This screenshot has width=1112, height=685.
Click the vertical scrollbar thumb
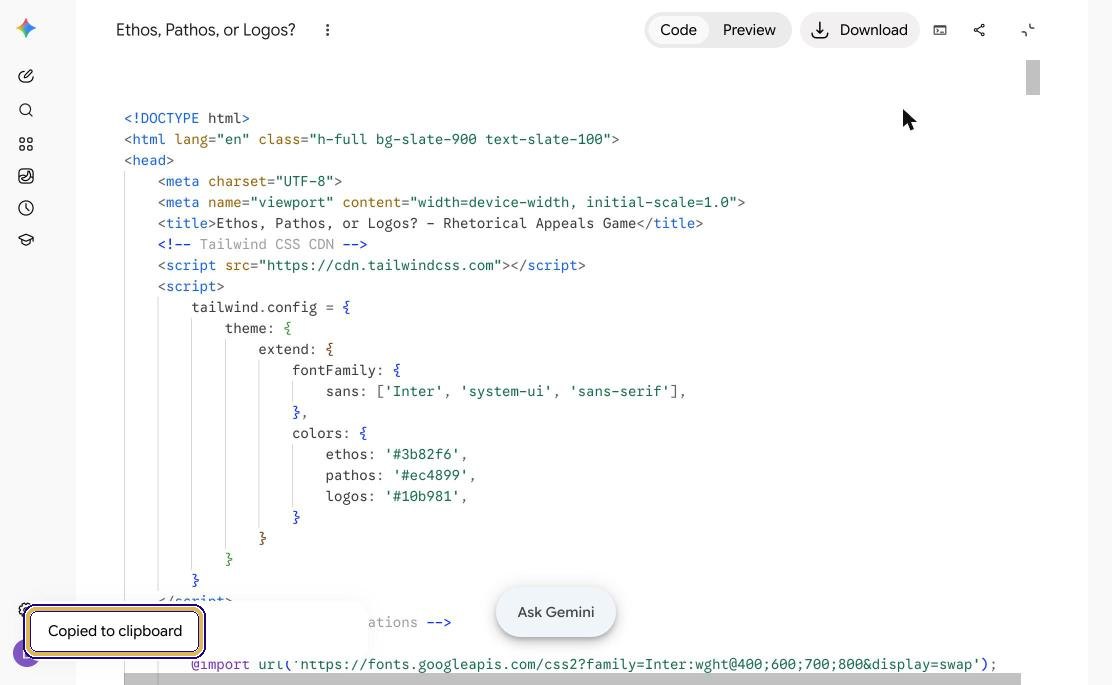click(x=1033, y=77)
